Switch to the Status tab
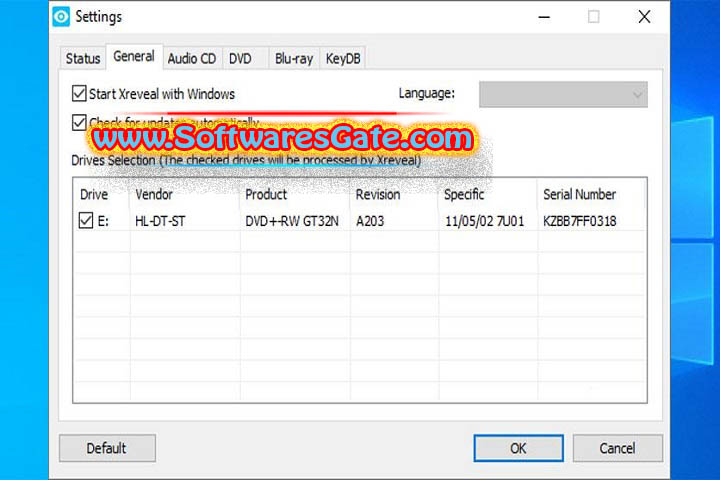Image resolution: width=720 pixels, height=480 pixels. click(x=83, y=59)
